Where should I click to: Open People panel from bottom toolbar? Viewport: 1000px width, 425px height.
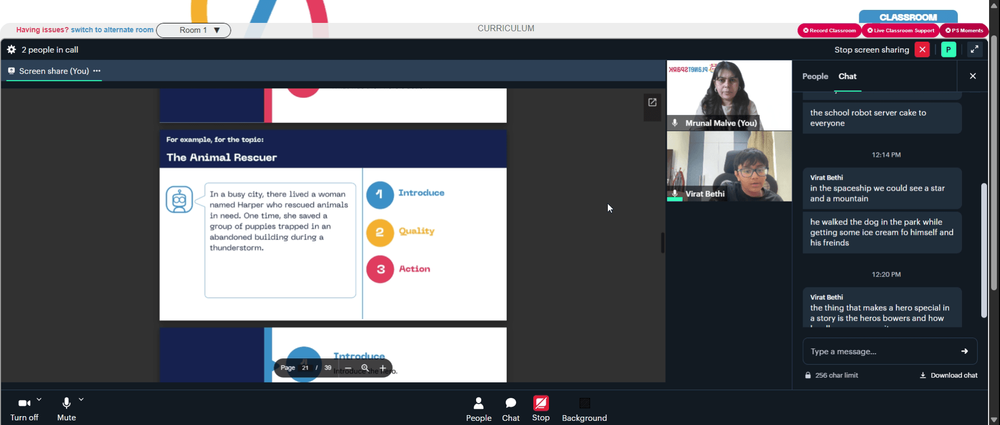478,409
